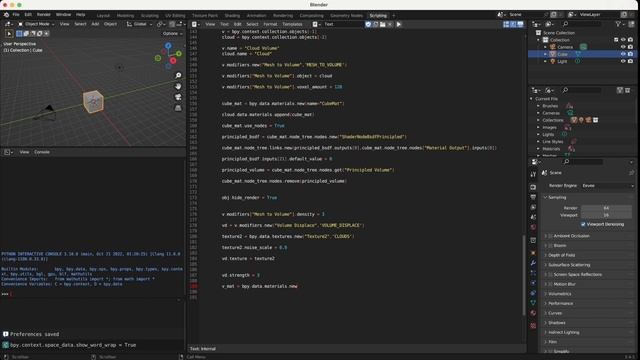Toggle render camera icon for Light
The image size is (640, 360).
click(630, 61)
